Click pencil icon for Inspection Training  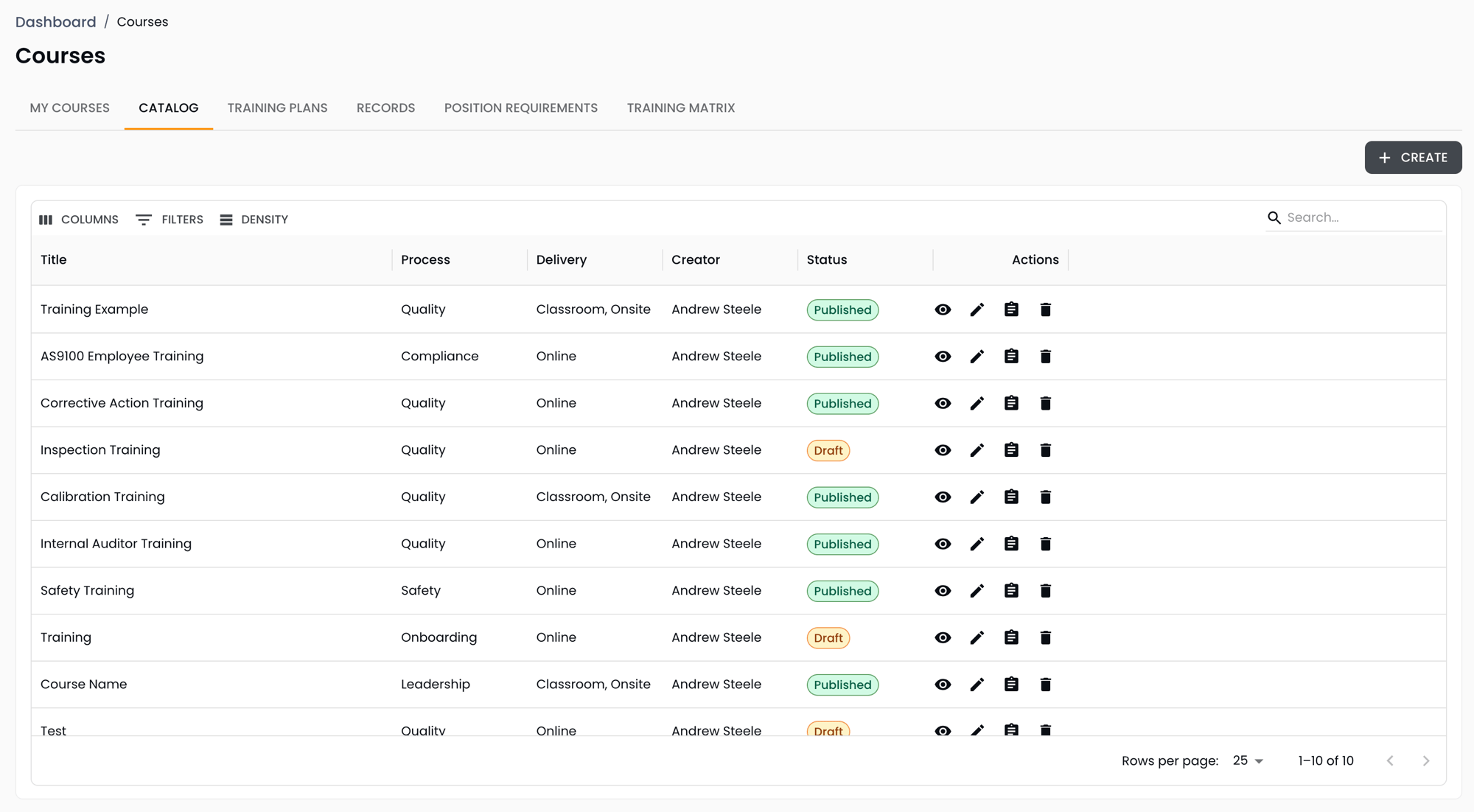click(977, 450)
